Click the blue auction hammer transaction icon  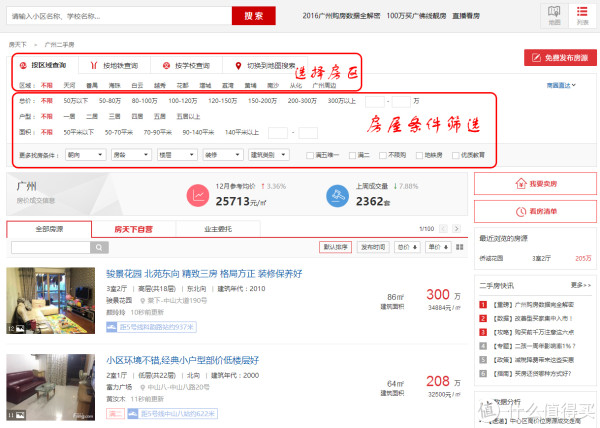(x=337, y=195)
